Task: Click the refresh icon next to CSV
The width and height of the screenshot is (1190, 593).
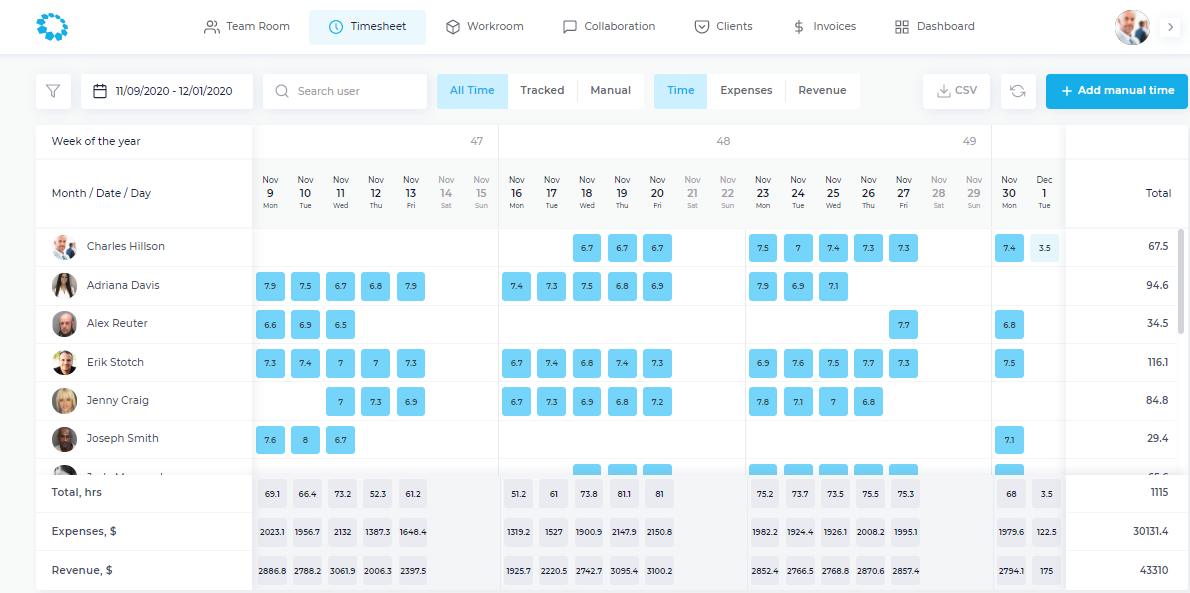Action: 1017,91
